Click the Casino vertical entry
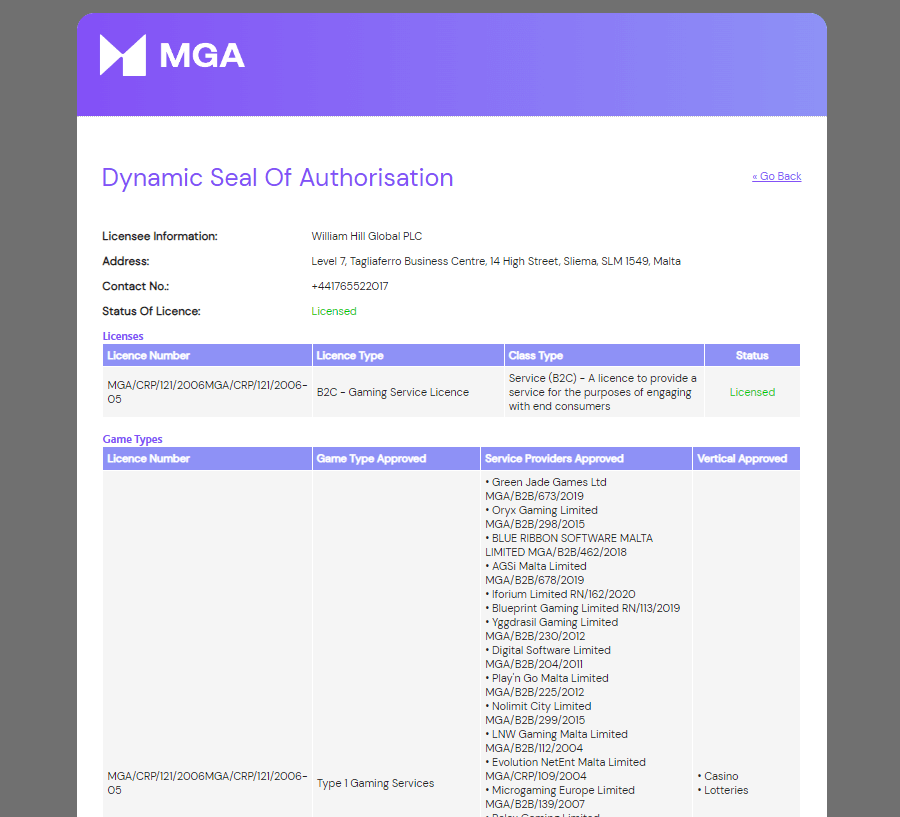Screen dimensions: 900x817 [x=718, y=776]
